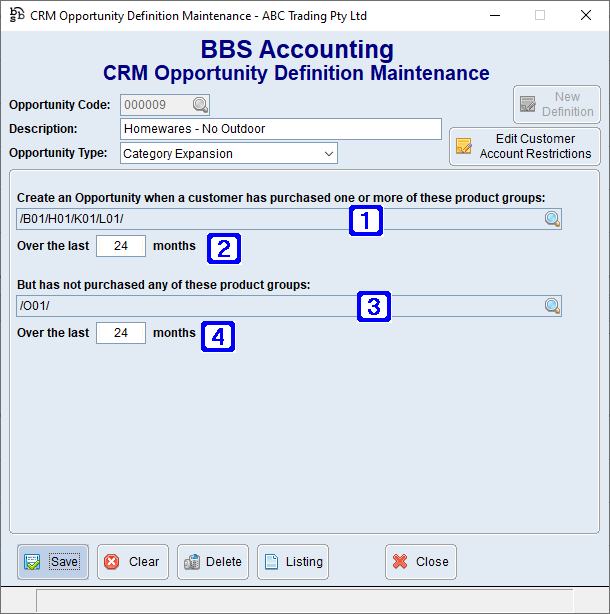Click the Description field 'Homewares - No Outdoor'
610x614 pixels.
[281, 129]
